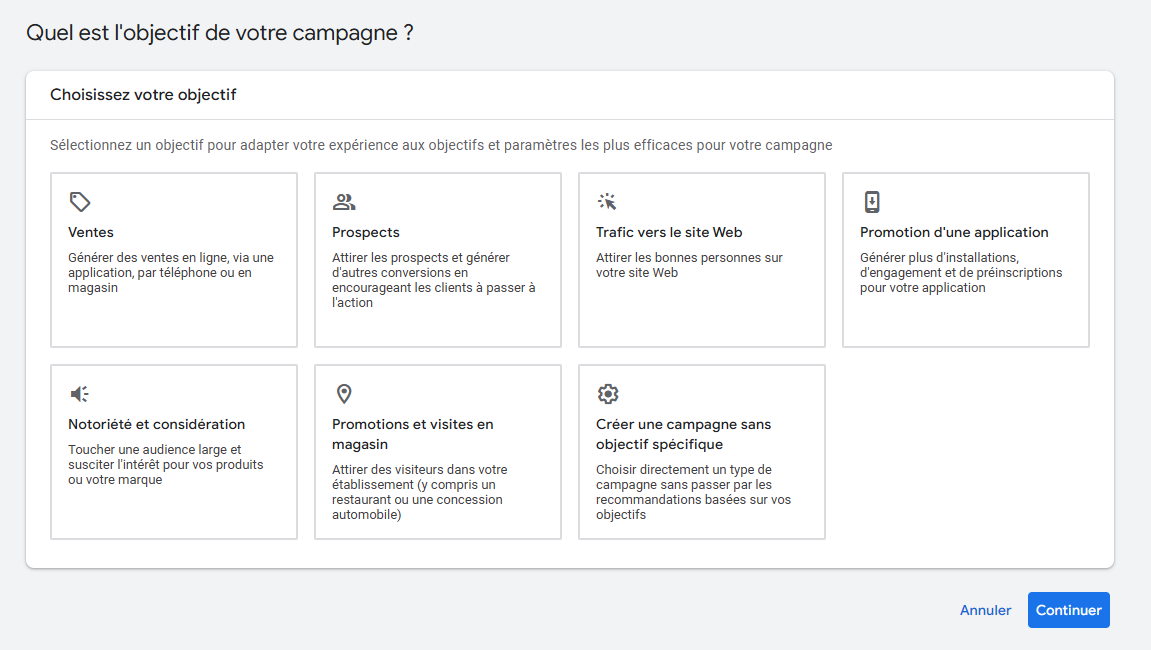
Task: Click text 'Attirer les bonnes personnes sur votre site Web'
Action: coord(689,265)
